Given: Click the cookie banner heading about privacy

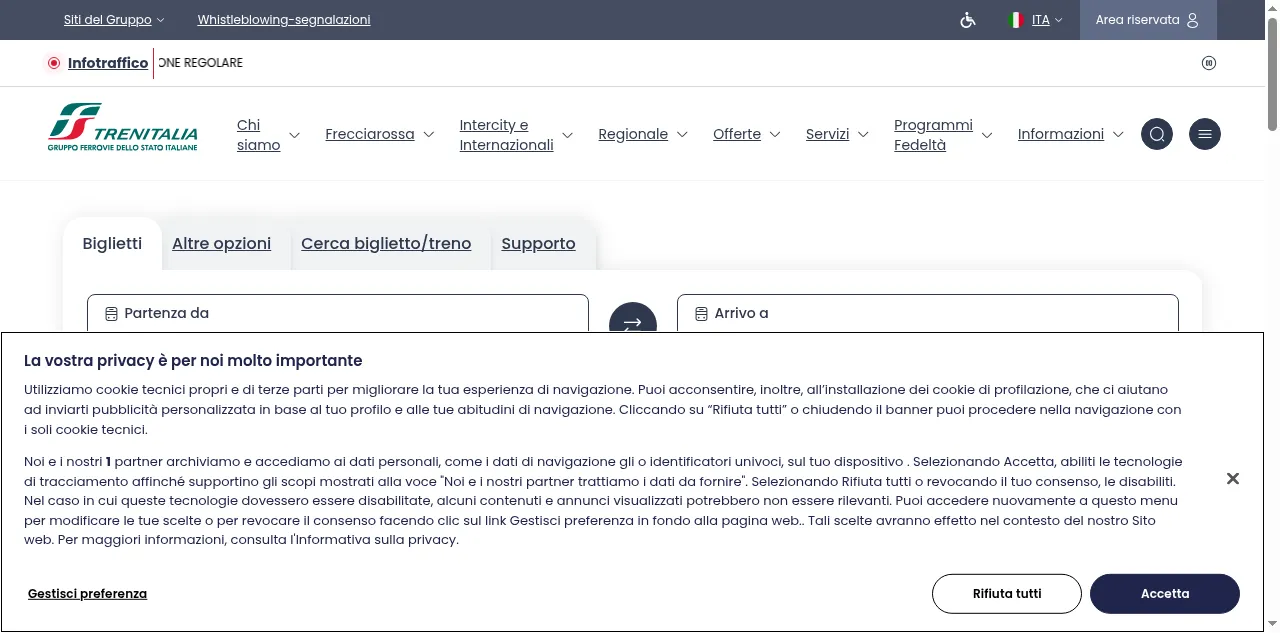Looking at the screenshot, I should click(193, 360).
